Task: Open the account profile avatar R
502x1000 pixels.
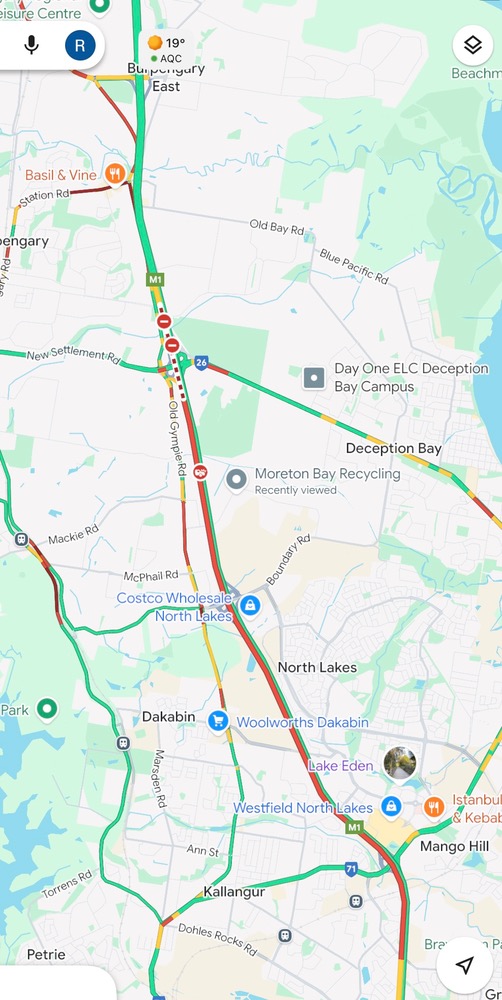Action: pos(80,45)
